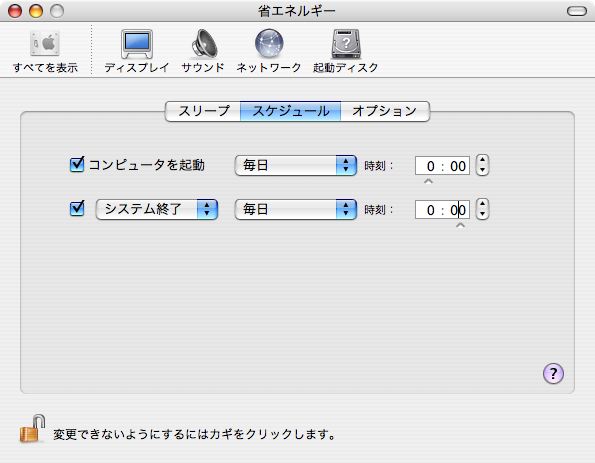595x463 pixels.
Task: Click the red close window button
Action: (x=15, y=11)
